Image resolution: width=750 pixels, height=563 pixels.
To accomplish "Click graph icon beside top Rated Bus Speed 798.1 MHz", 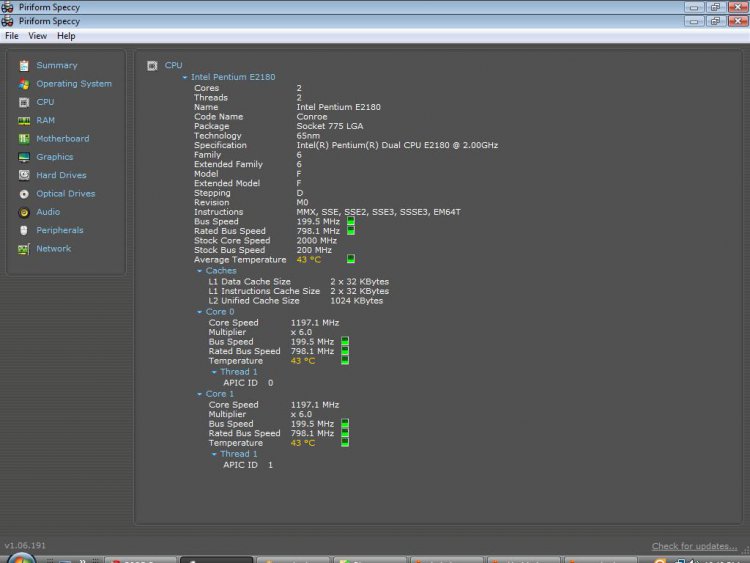I will pos(351,231).
